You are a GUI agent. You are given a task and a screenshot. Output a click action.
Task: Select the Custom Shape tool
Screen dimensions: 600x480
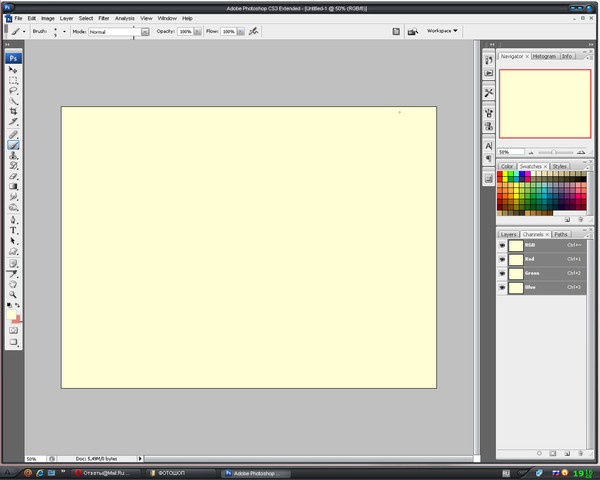coord(13,251)
